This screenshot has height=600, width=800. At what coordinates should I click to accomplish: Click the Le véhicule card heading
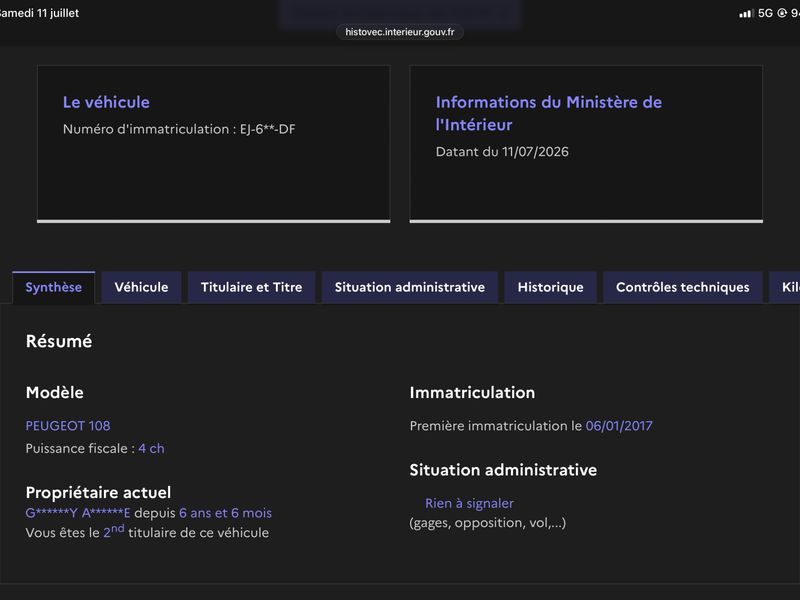click(106, 102)
